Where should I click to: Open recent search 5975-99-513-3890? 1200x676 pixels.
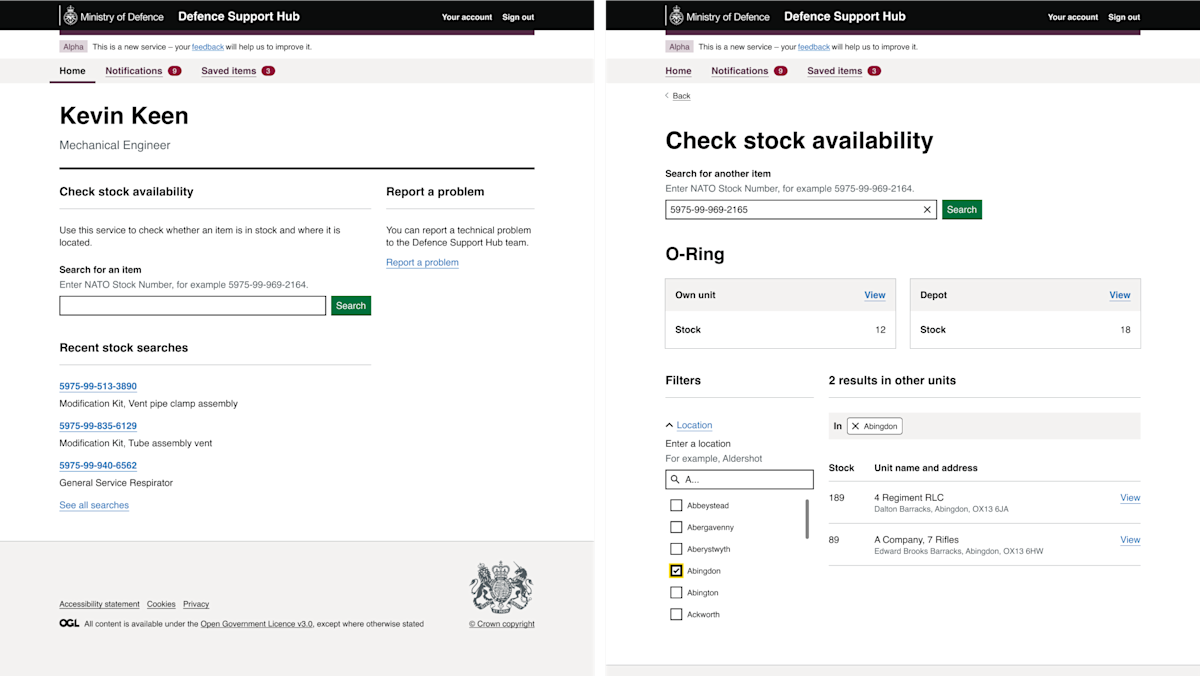tap(98, 386)
